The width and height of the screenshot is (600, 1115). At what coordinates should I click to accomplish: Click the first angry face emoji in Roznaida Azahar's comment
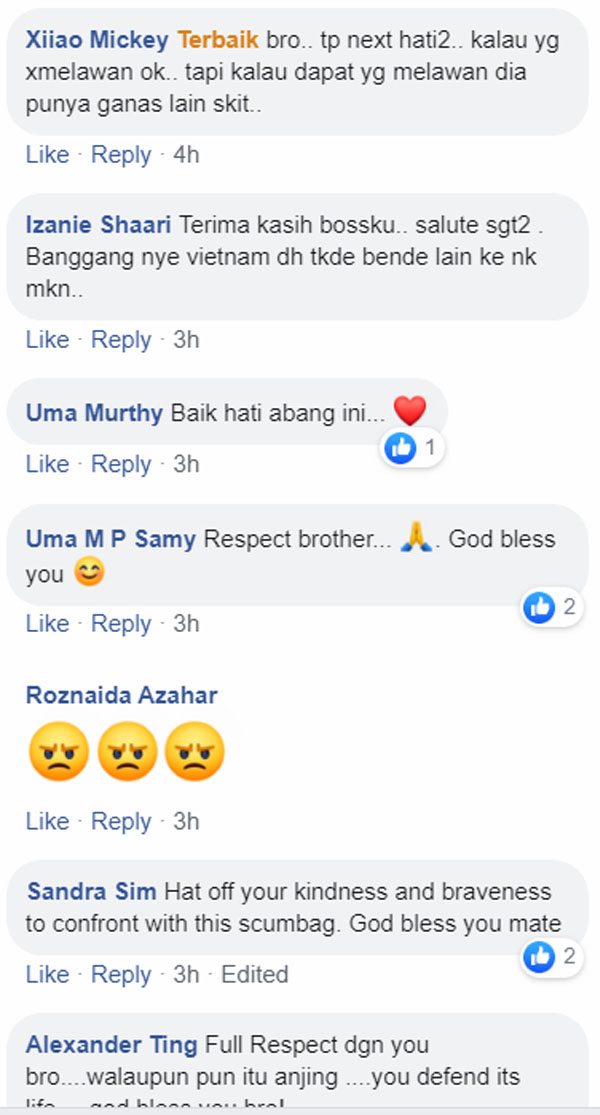[x=58, y=752]
